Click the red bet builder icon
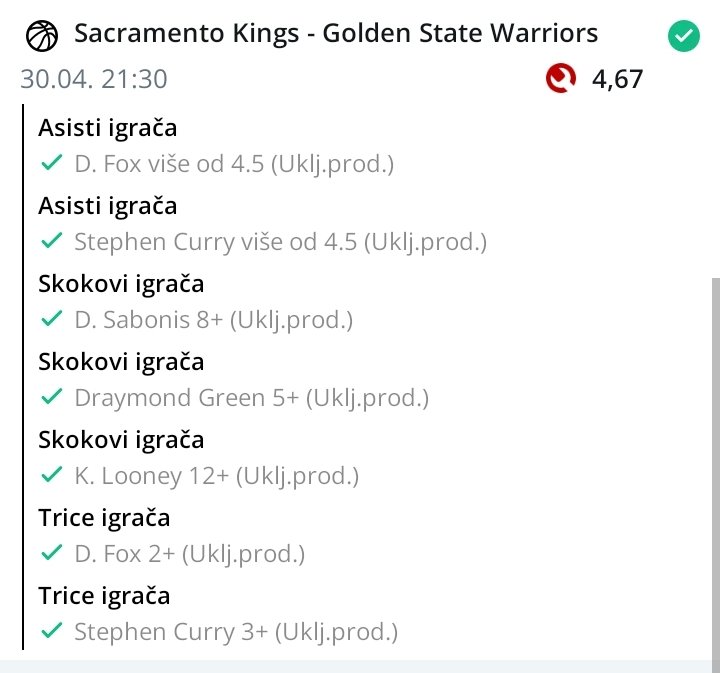Viewport: 720px width, 673px height. (561, 78)
